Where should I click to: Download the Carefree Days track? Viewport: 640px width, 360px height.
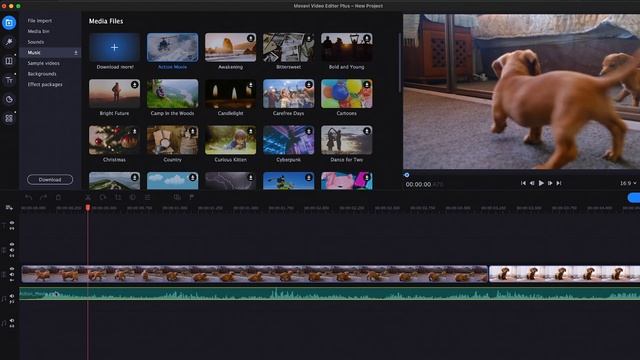(309, 85)
